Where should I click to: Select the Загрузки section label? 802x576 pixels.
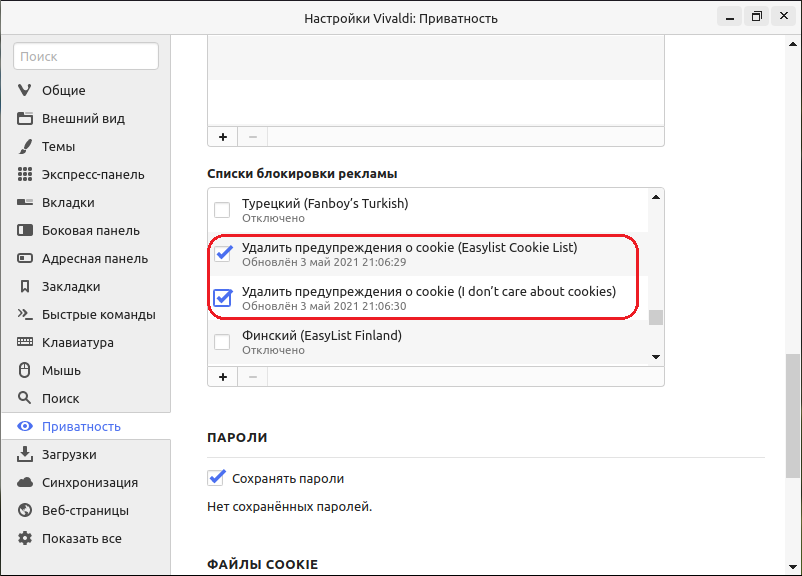pyautogui.click(x=69, y=455)
